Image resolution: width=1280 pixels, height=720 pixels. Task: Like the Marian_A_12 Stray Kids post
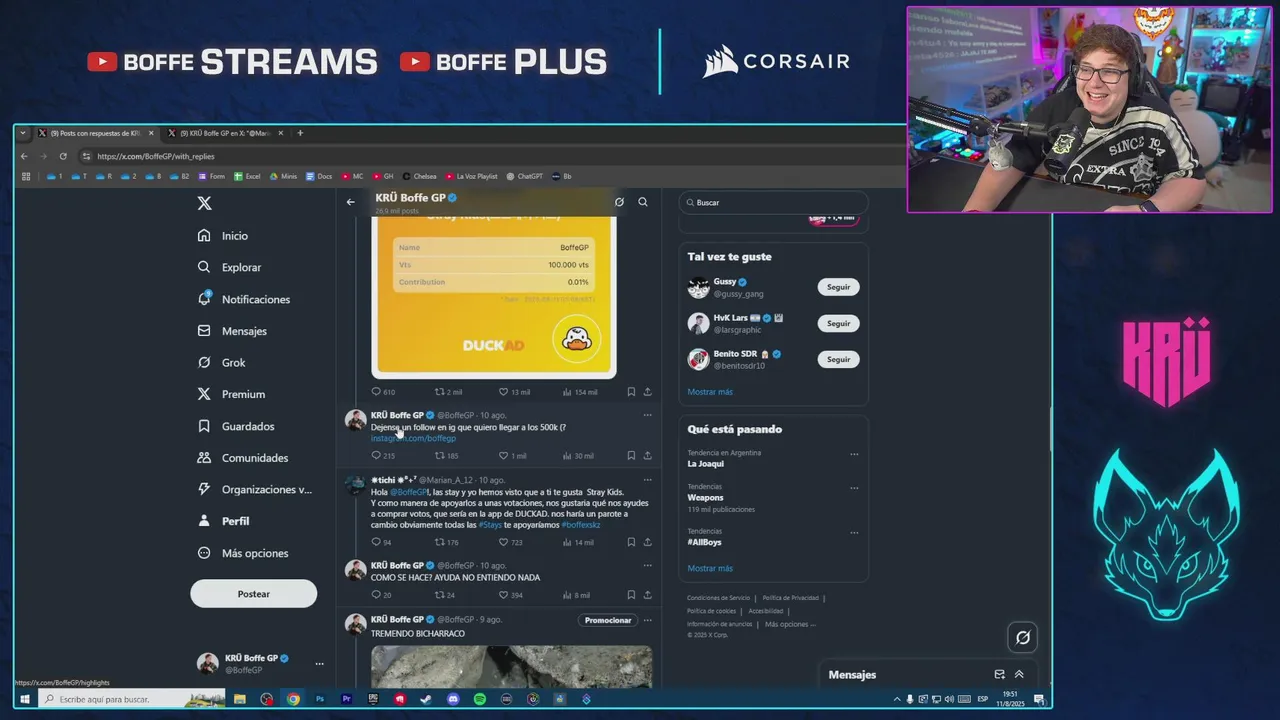click(x=503, y=542)
